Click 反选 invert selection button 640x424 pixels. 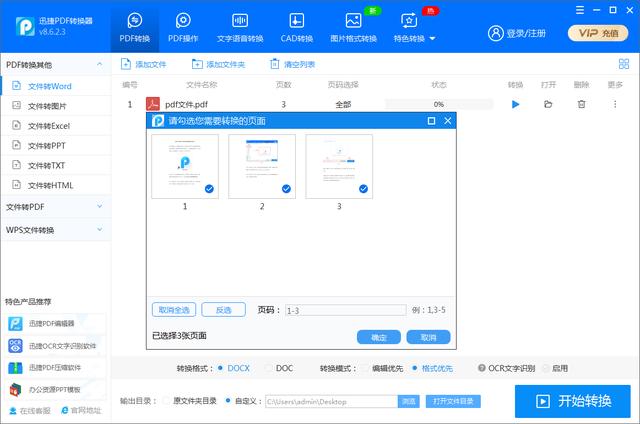tap(224, 310)
